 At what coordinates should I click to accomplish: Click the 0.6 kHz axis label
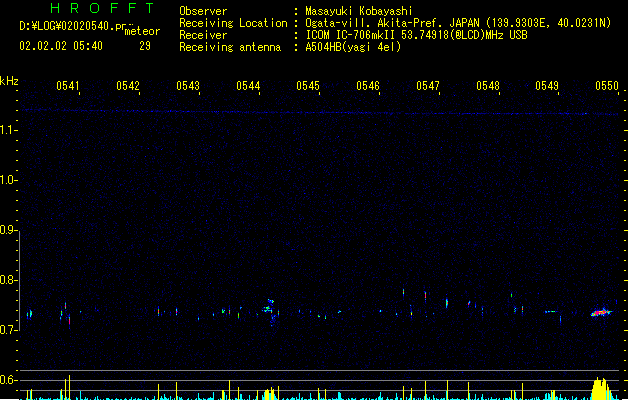(x=8, y=380)
